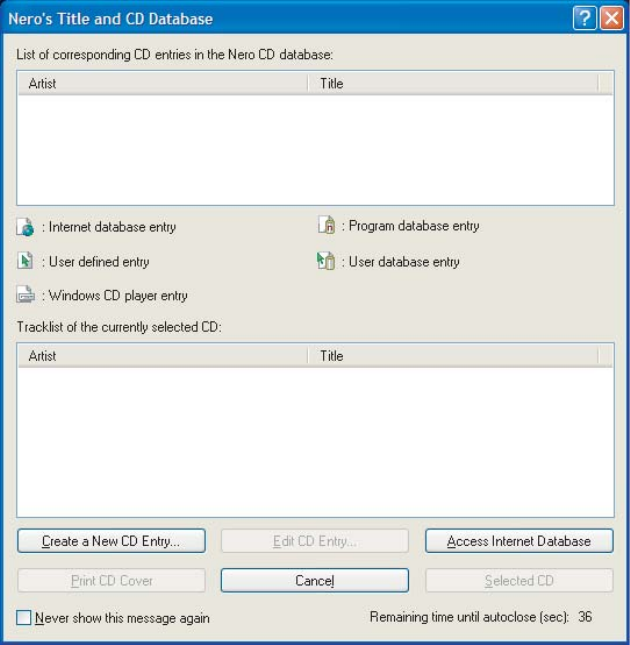This screenshot has width=630, height=645.
Task: Close the Nero's Title and CD Database dialog
Action: pos(611,19)
